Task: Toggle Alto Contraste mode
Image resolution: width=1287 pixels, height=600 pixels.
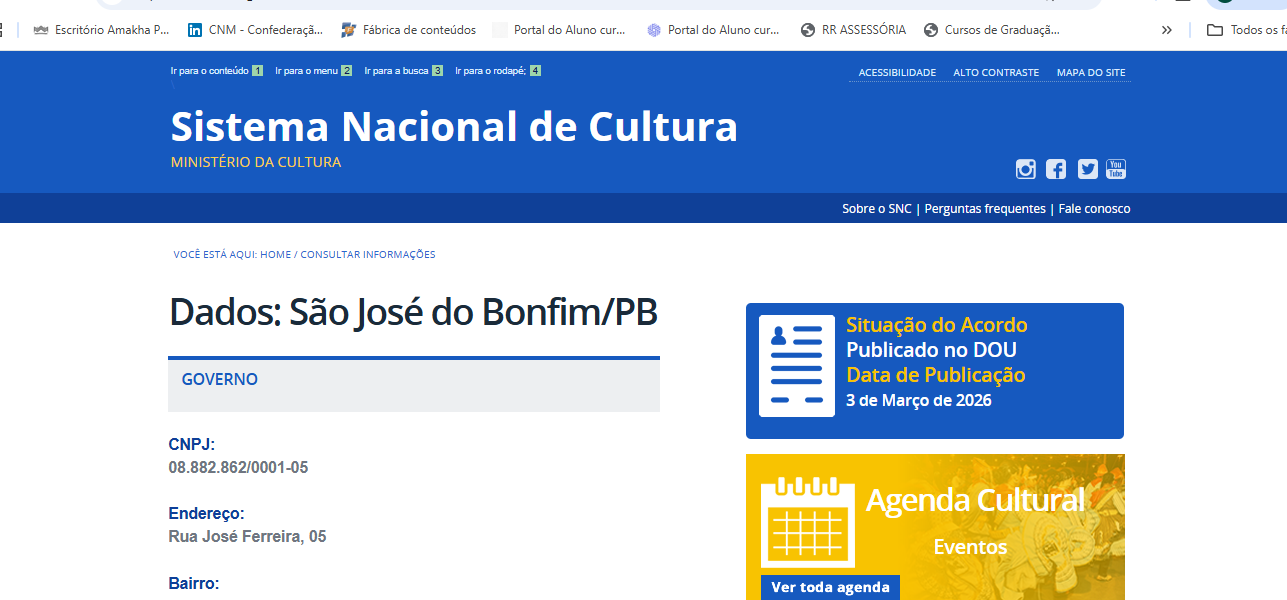Action: tap(996, 72)
